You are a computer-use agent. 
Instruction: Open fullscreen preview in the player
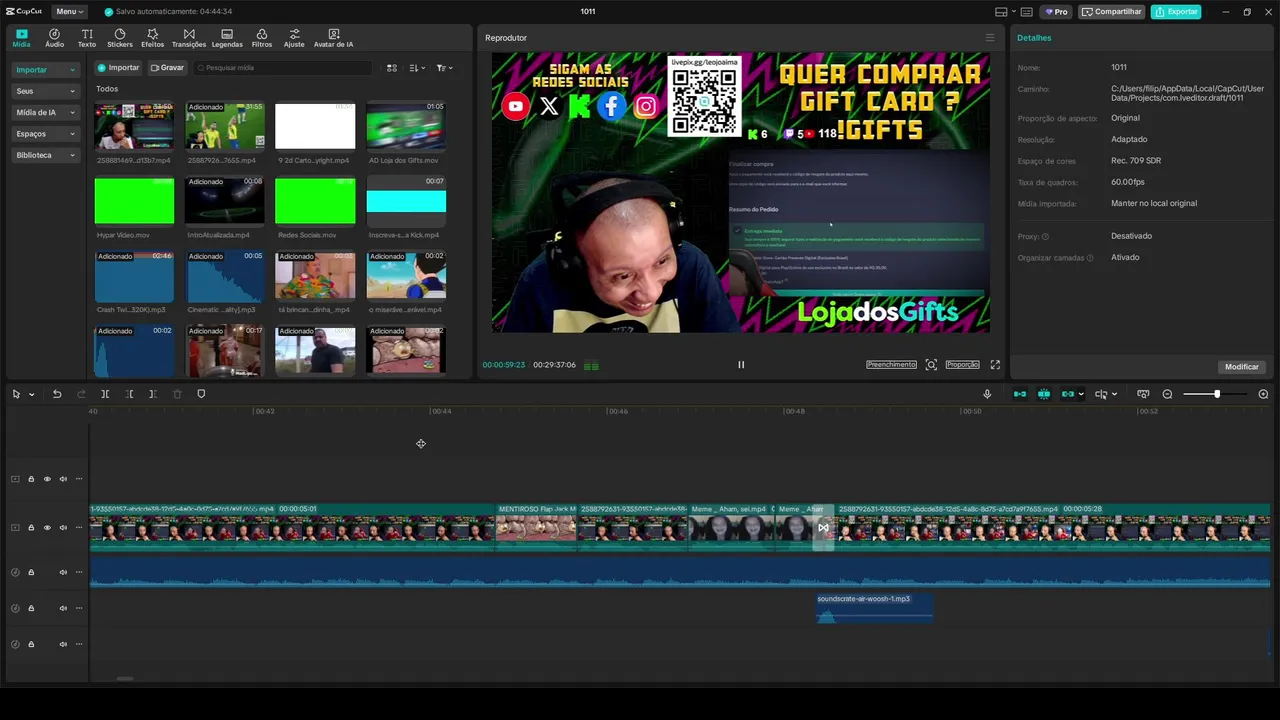(x=995, y=365)
